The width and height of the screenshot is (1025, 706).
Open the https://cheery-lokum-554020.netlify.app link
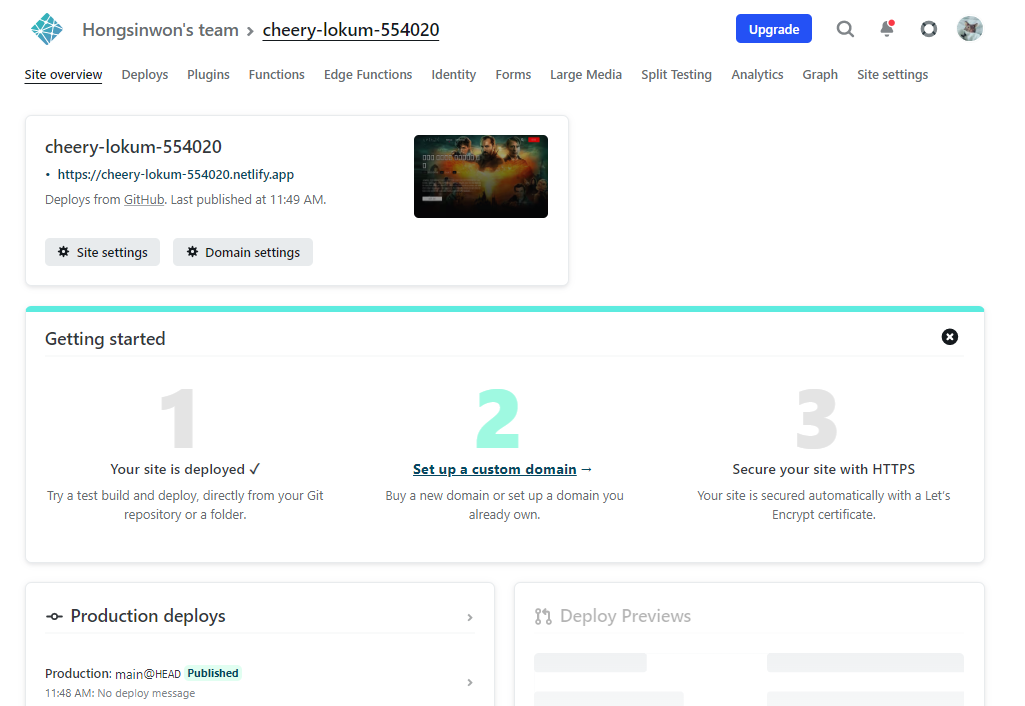point(176,175)
